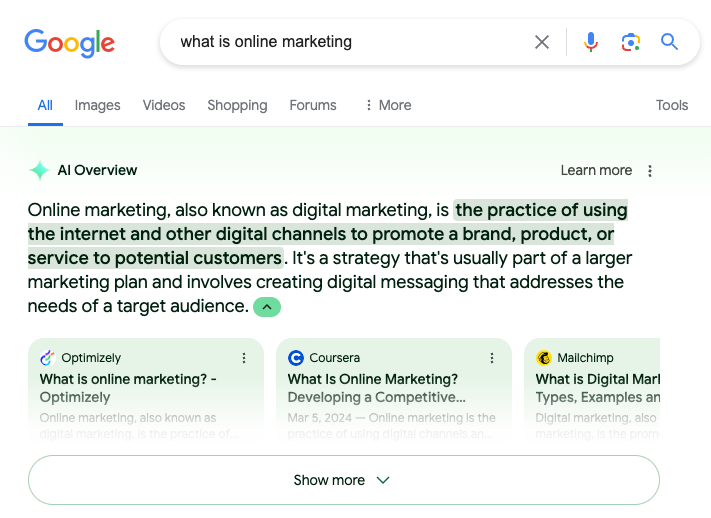Start voice search with microphone icon
This screenshot has width=711, height=518.
(591, 42)
